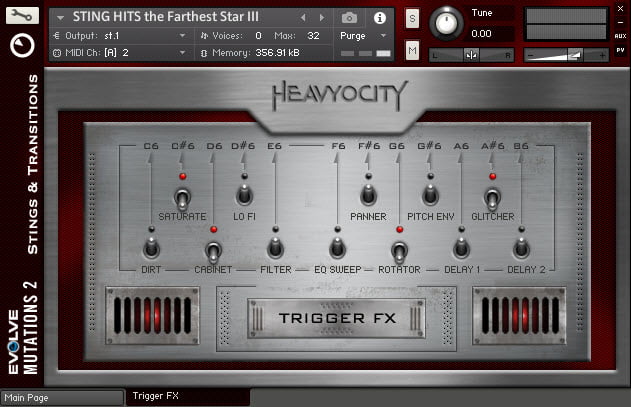Flip the Pitch Env toggle switch
631x407 pixels.
pyautogui.click(x=430, y=195)
